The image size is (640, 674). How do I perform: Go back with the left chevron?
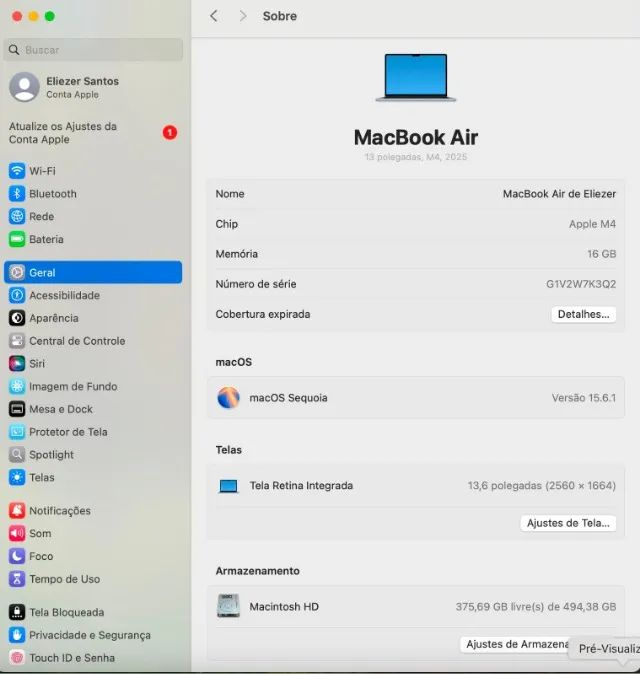(214, 16)
